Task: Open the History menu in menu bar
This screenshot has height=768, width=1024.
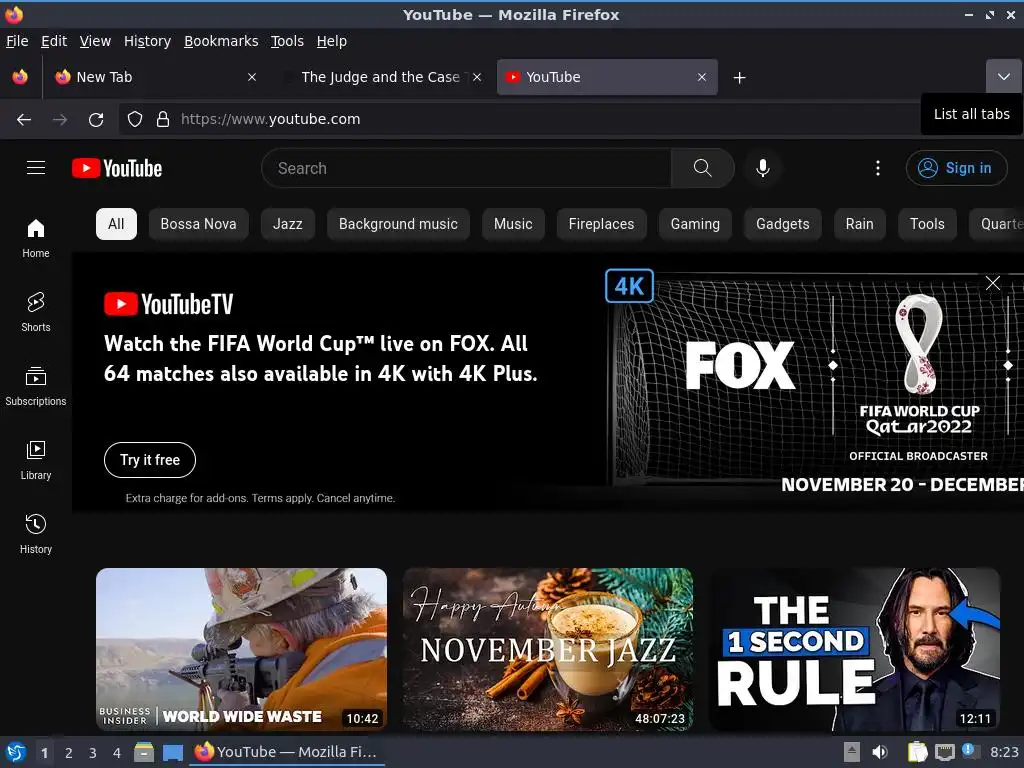Action: coord(147,41)
